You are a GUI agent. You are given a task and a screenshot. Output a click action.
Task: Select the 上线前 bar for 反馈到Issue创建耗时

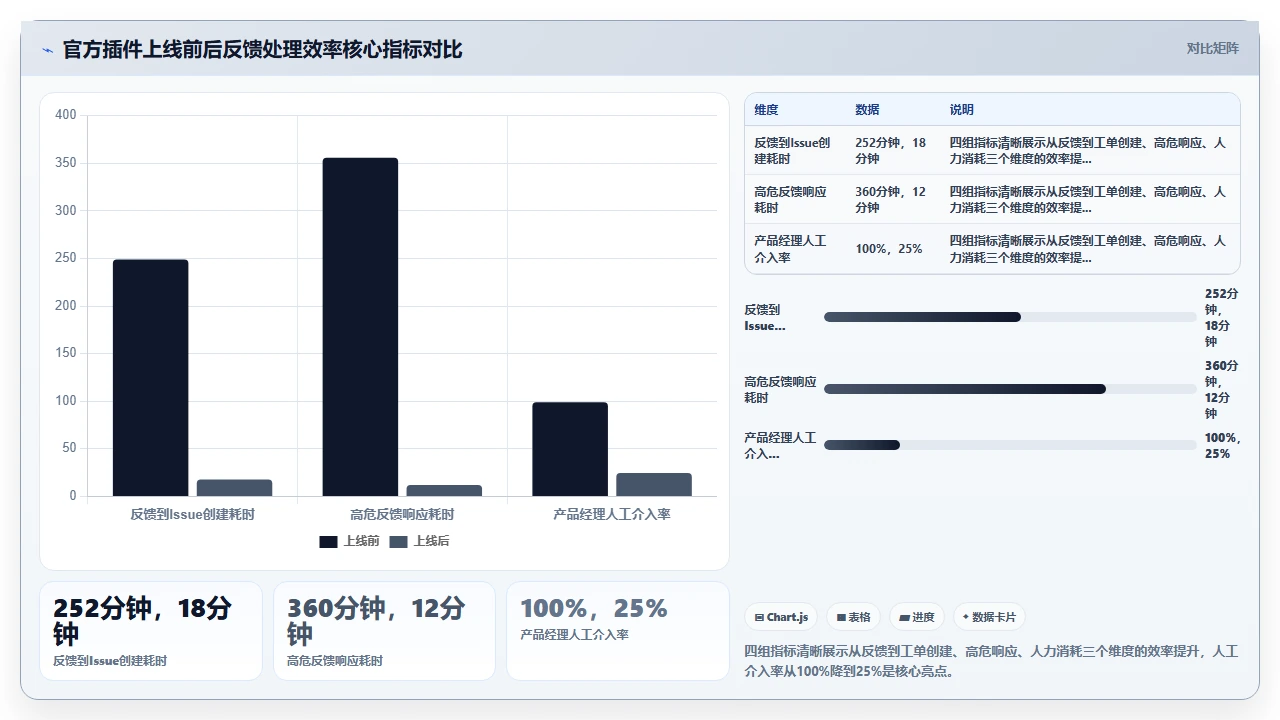pyautogui.click(x=150, y=378)
